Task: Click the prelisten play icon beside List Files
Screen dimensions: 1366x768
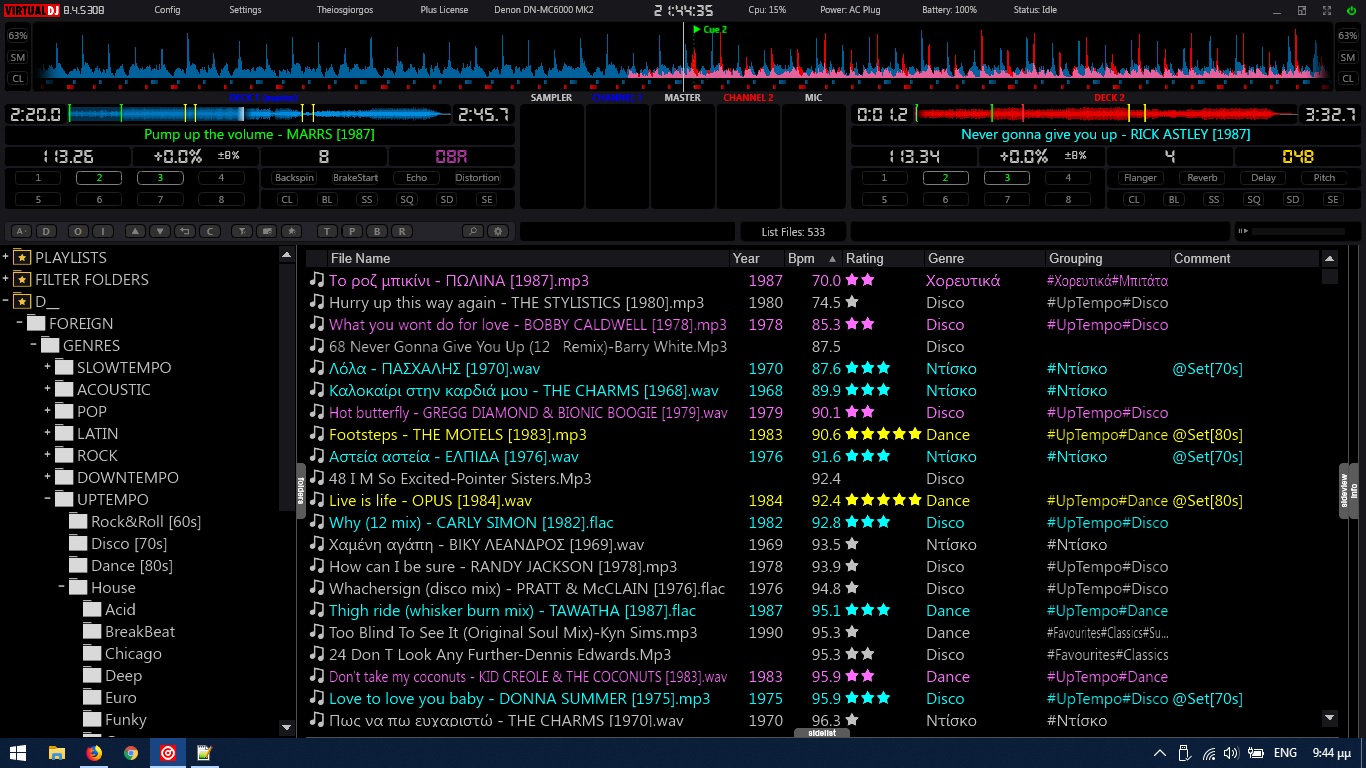Action: point(1243,231)
